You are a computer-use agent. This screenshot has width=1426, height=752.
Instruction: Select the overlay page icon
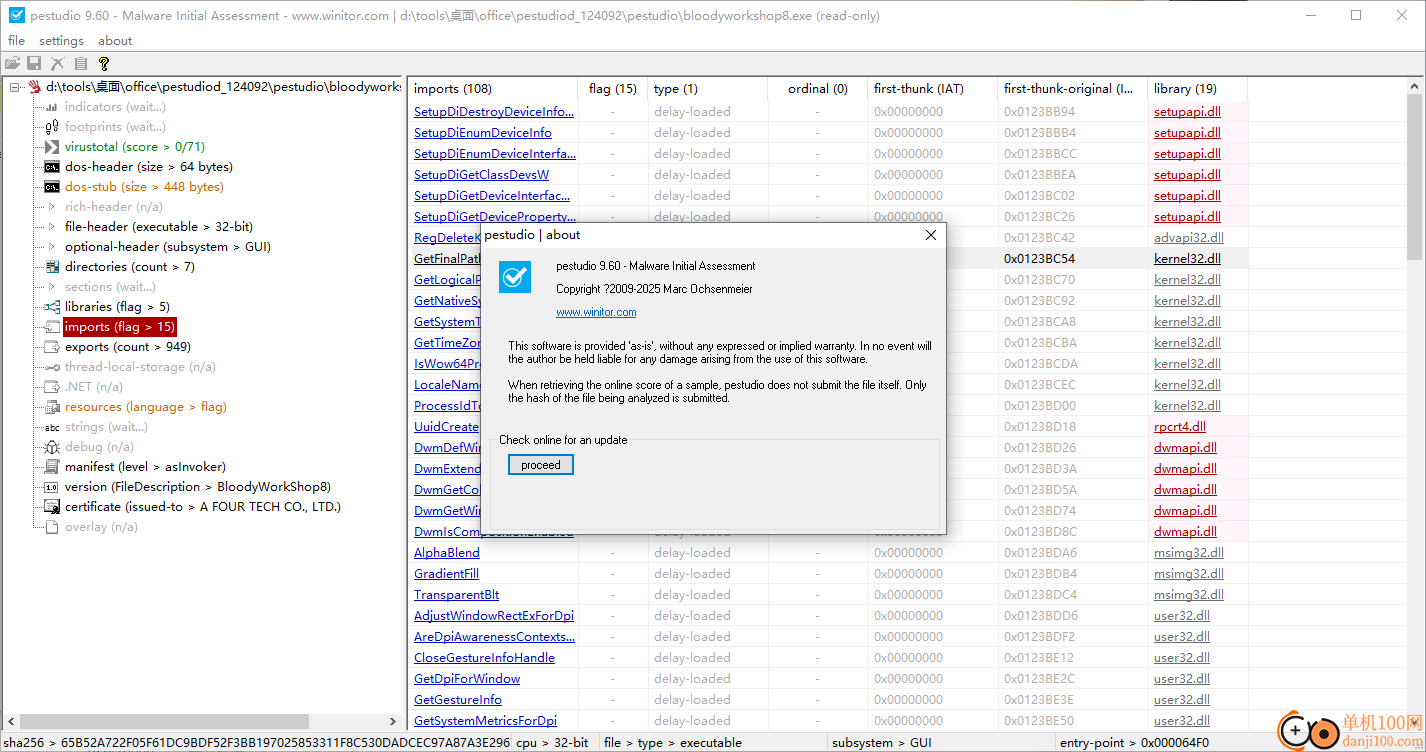[52, 527]
